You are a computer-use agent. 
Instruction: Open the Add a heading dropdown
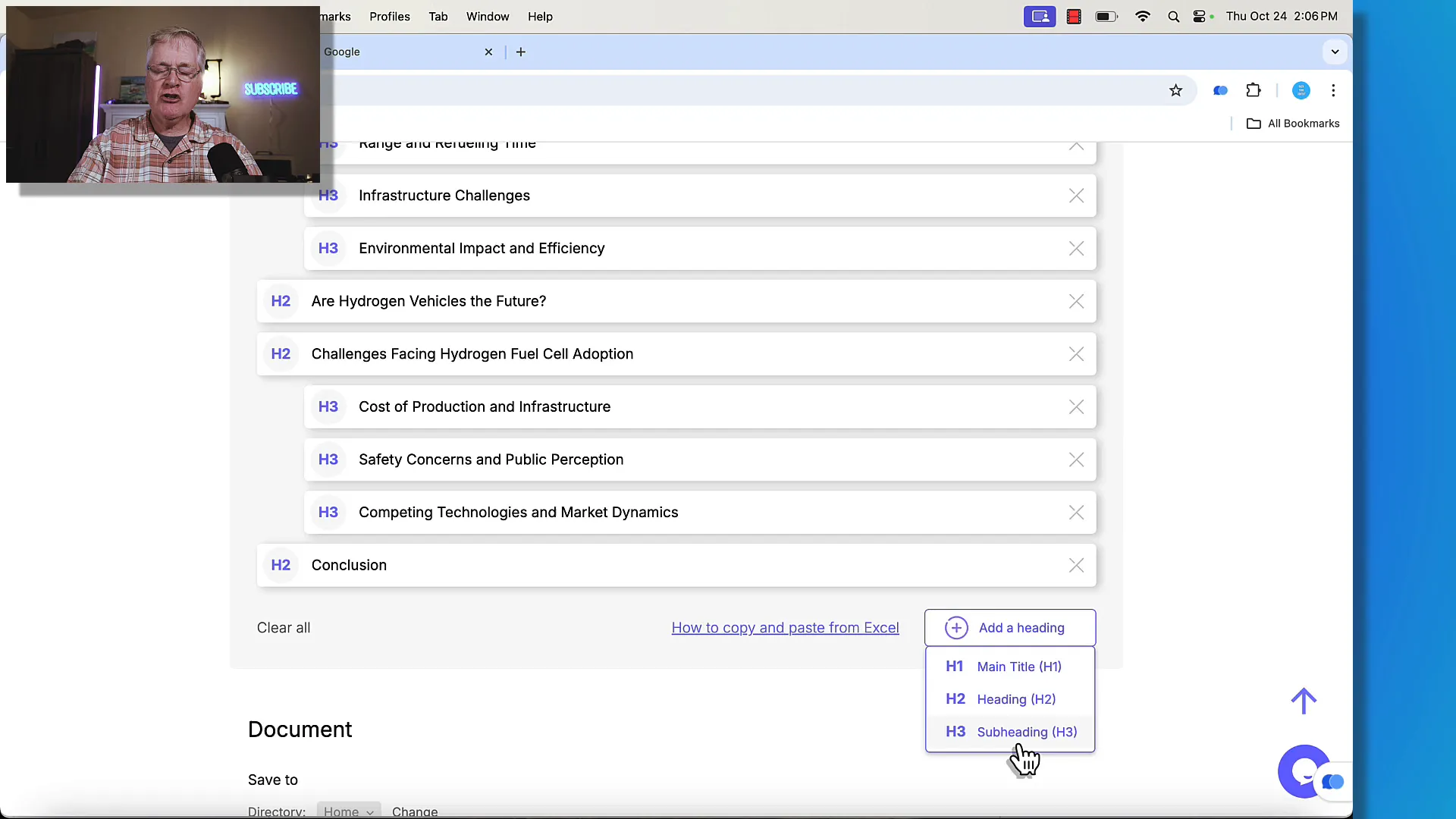1010,628
